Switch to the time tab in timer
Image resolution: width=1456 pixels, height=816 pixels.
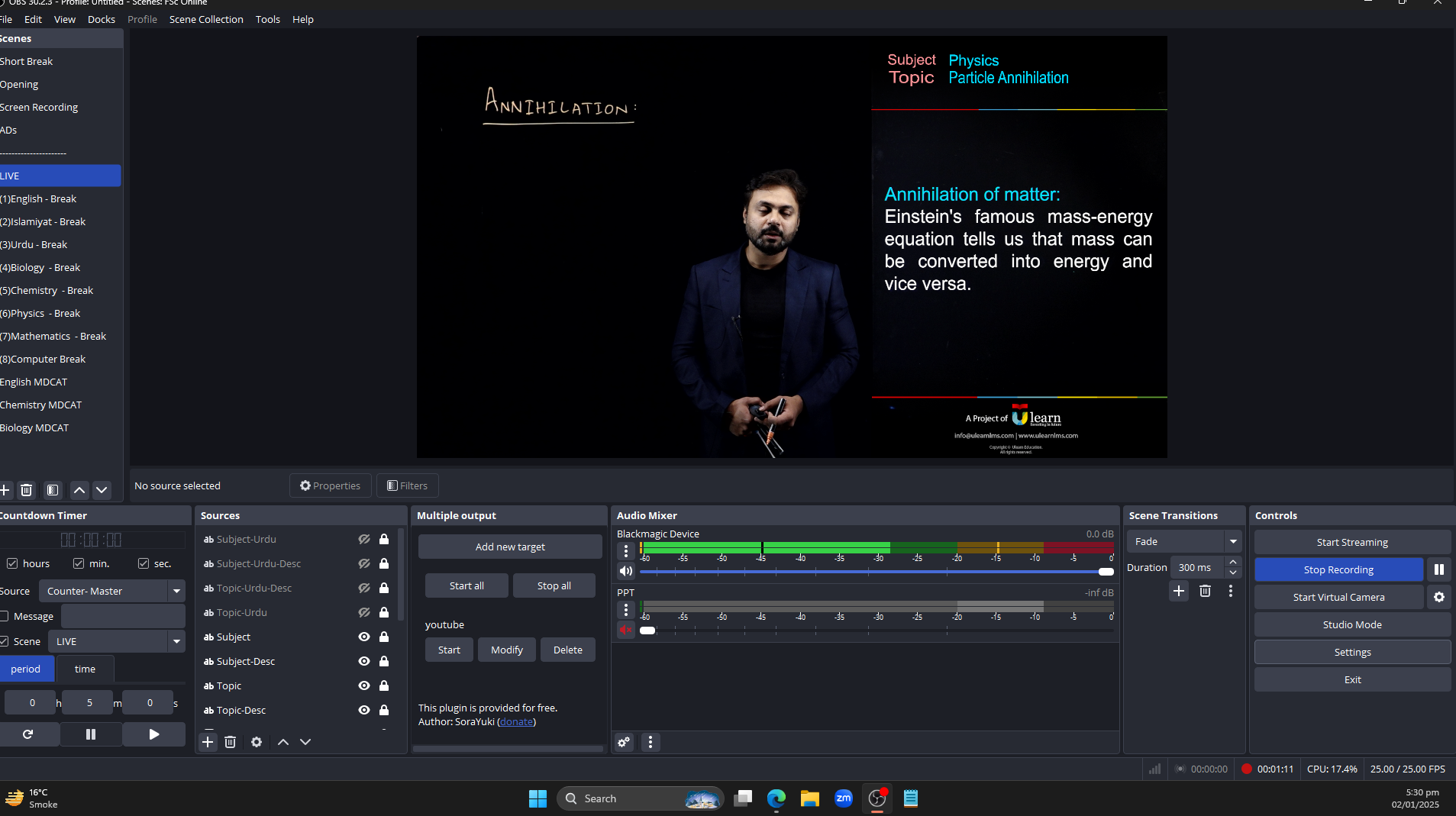coord(85,669)
